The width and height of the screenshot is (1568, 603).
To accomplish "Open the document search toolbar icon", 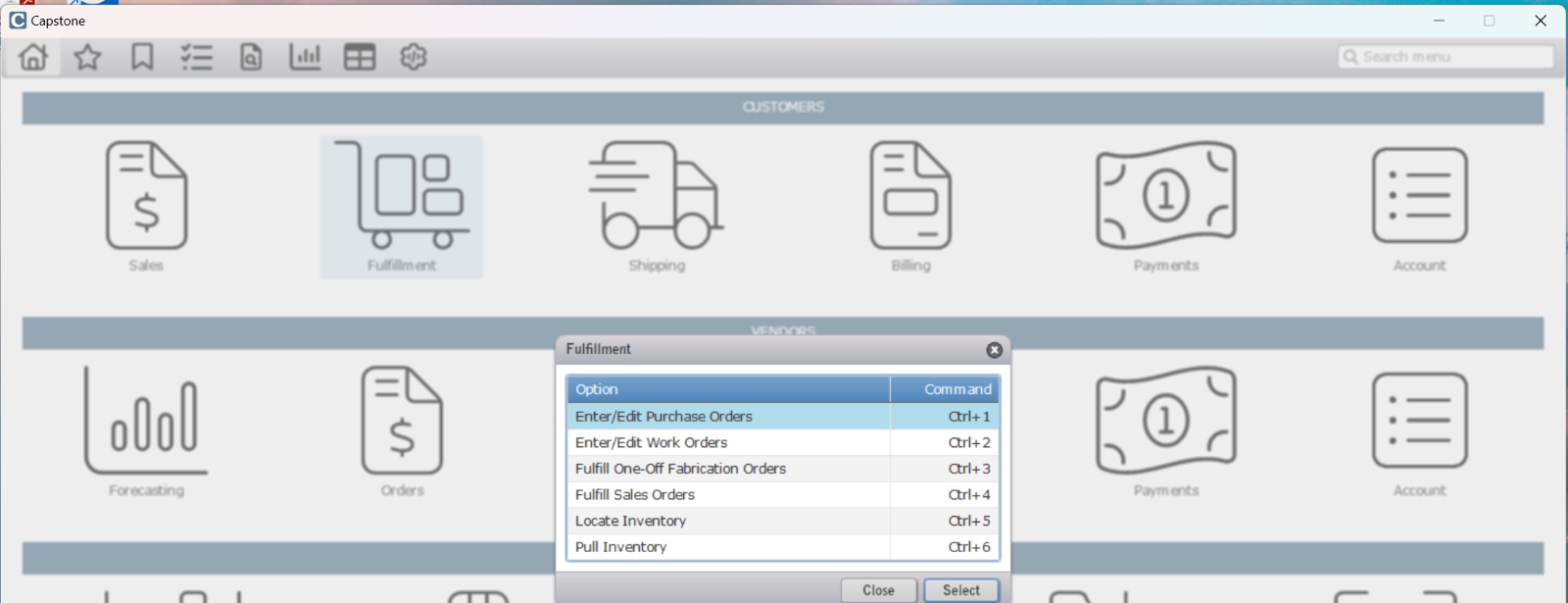I will coord(251,57).
